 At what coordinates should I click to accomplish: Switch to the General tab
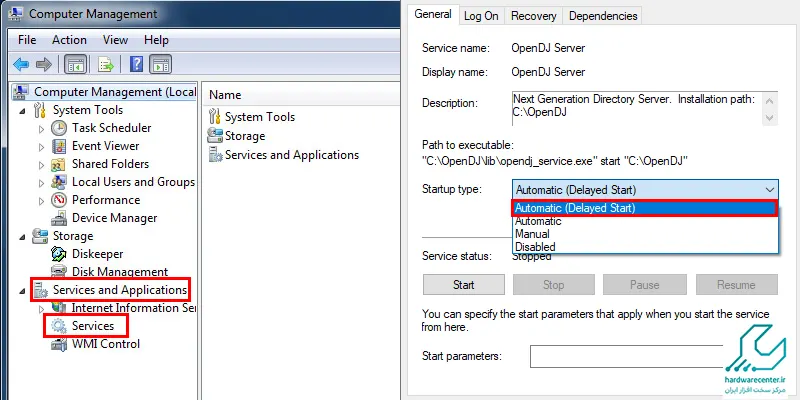click(x=433, y=14)
